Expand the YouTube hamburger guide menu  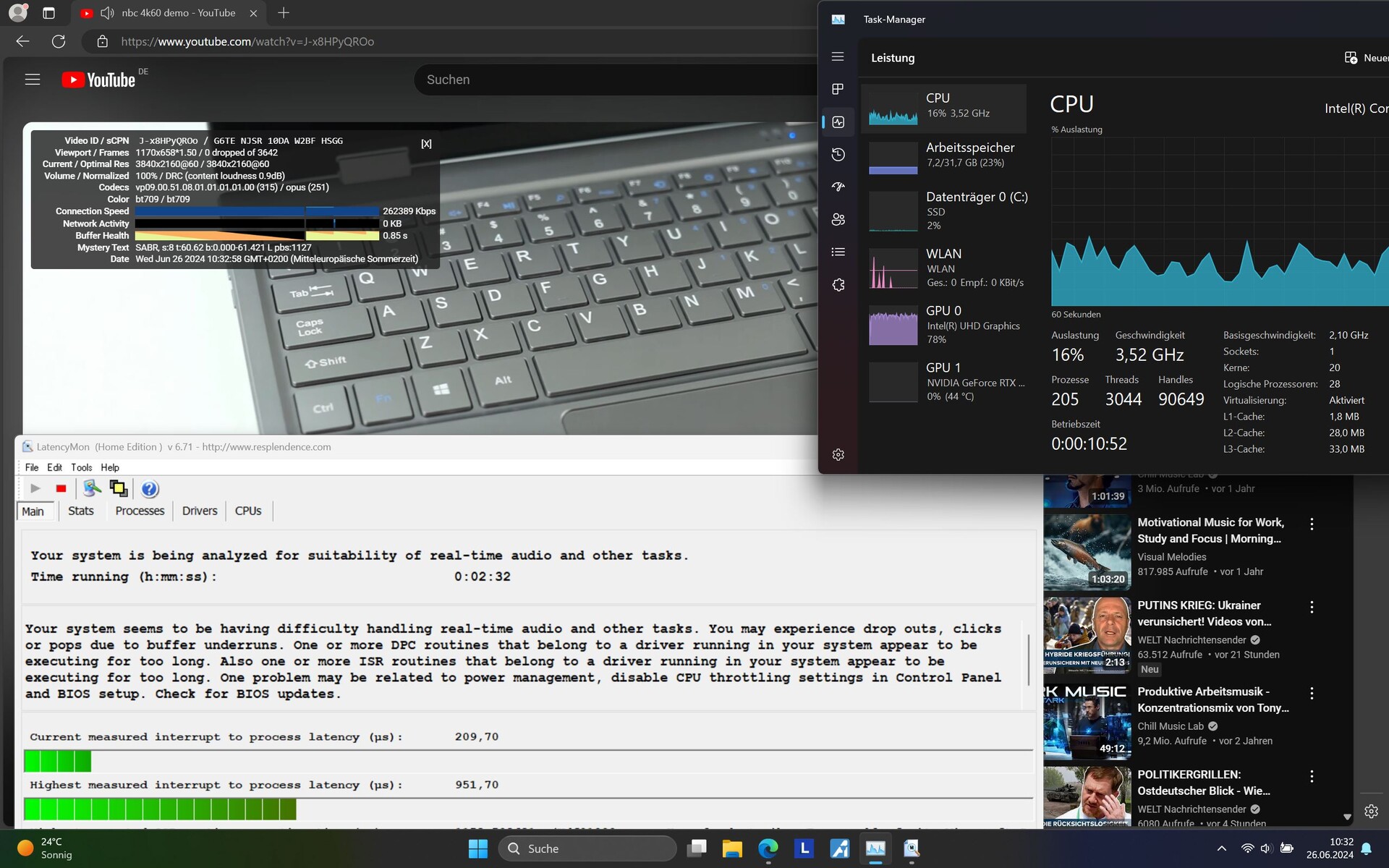tap(33, 80)
